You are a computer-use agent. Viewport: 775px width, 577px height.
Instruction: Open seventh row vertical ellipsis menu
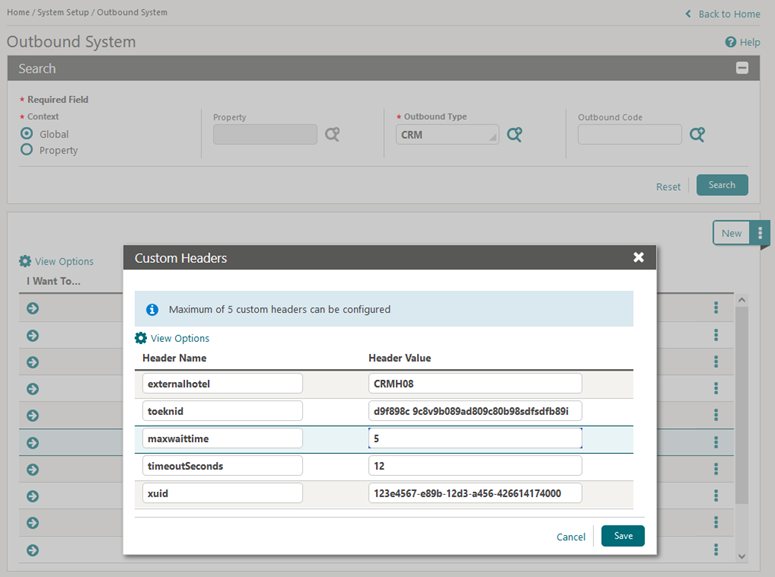tap(716, 468)
